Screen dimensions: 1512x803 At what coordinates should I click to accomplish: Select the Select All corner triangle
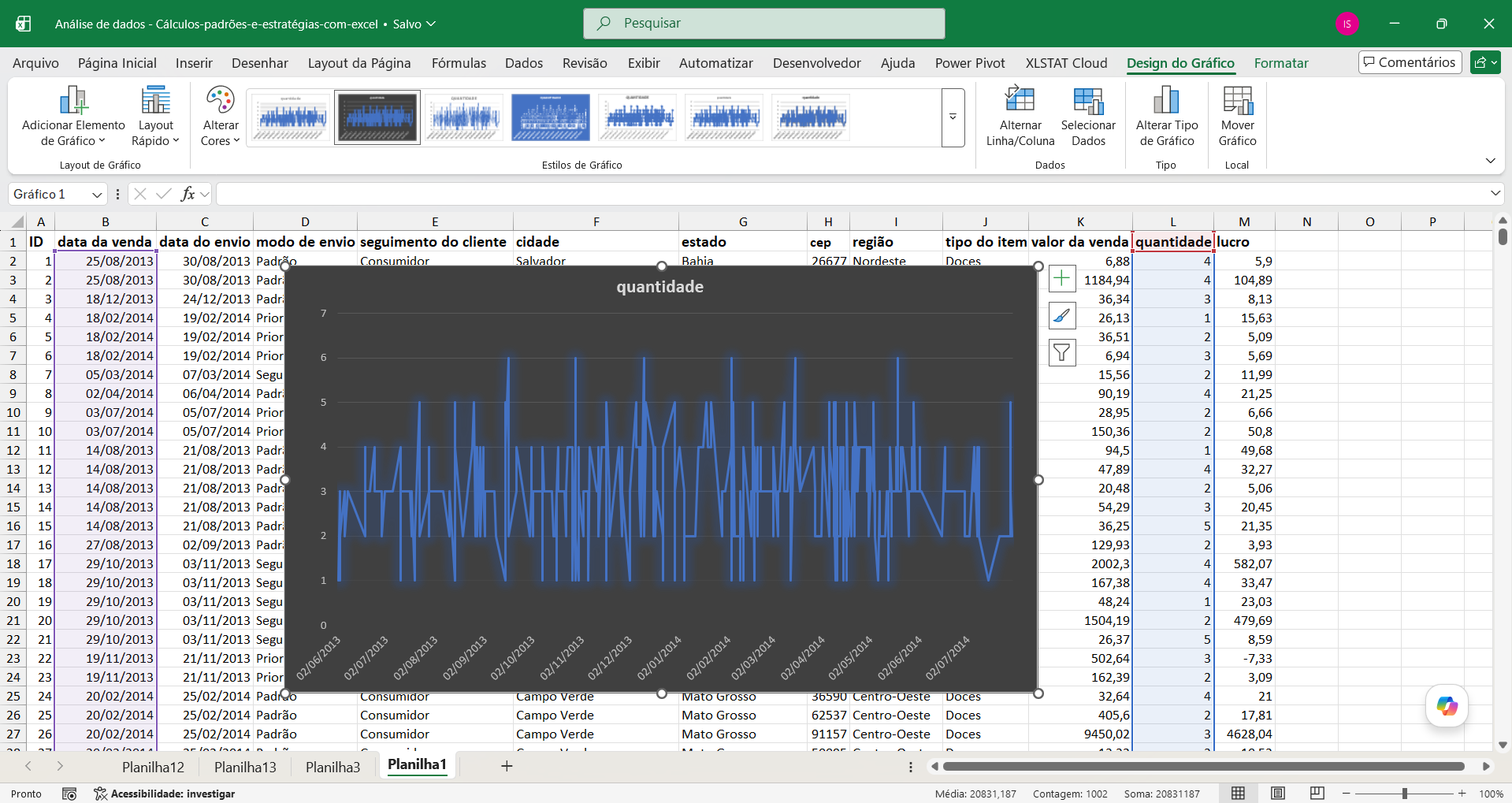(x=16, y=222)
